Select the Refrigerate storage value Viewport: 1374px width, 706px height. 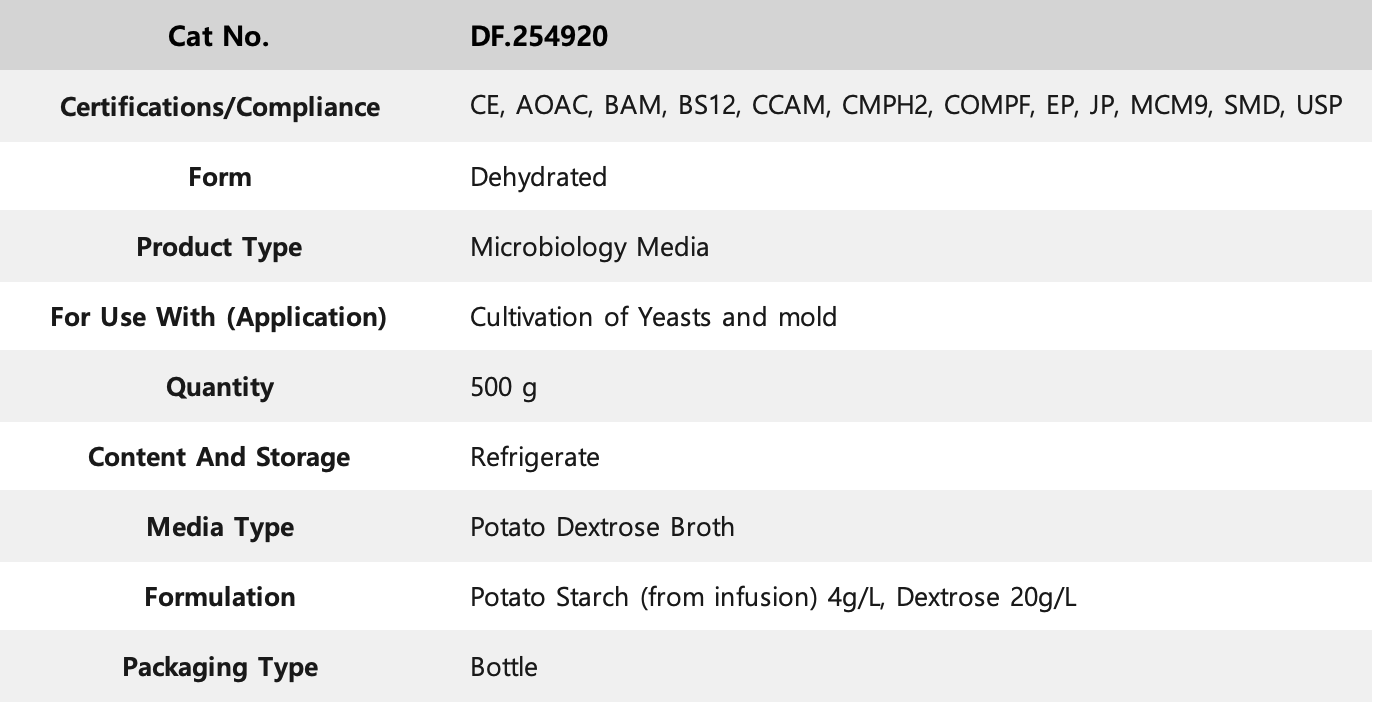coord(535,457)
